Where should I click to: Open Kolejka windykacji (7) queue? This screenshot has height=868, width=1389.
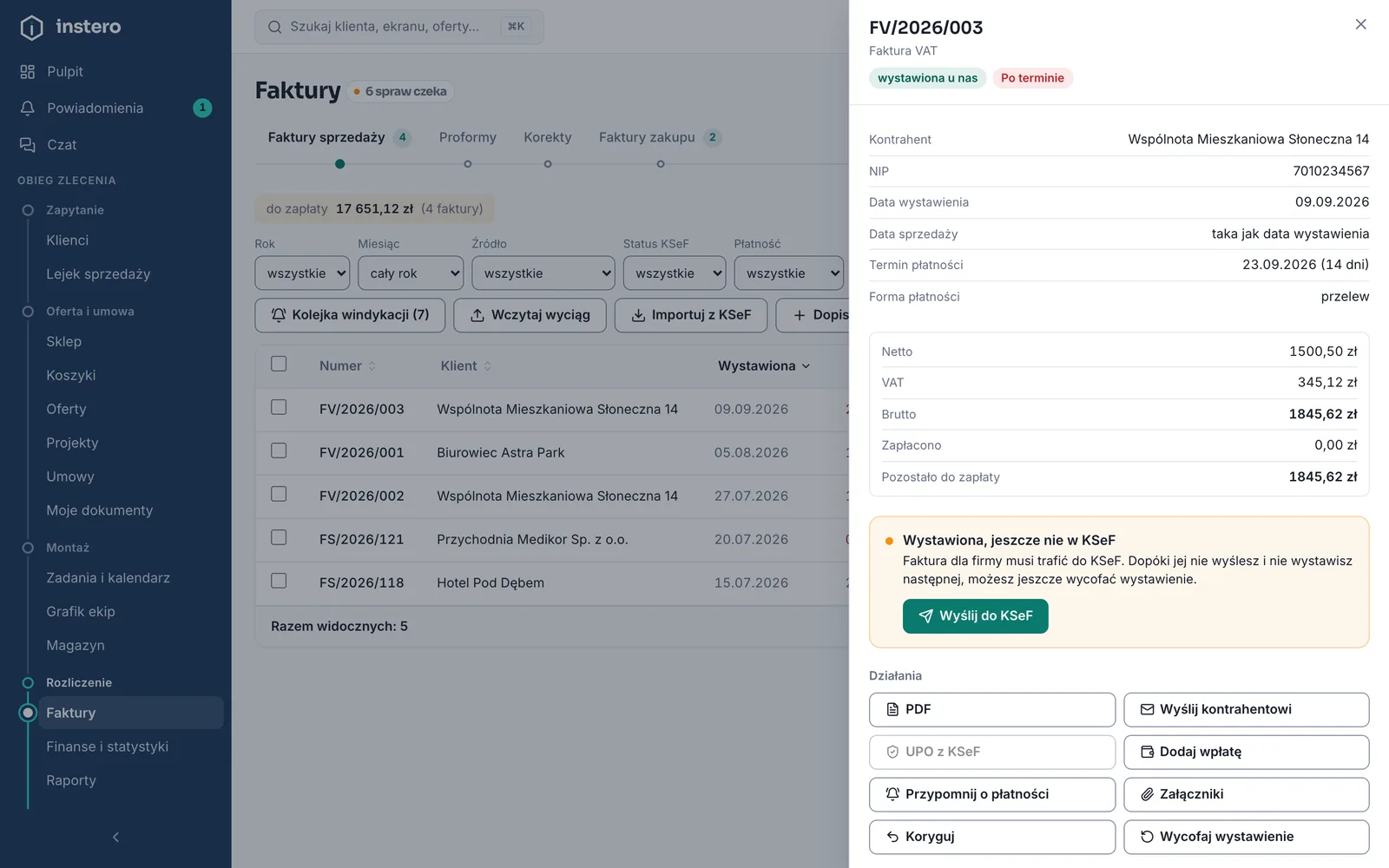coord(350,315)
